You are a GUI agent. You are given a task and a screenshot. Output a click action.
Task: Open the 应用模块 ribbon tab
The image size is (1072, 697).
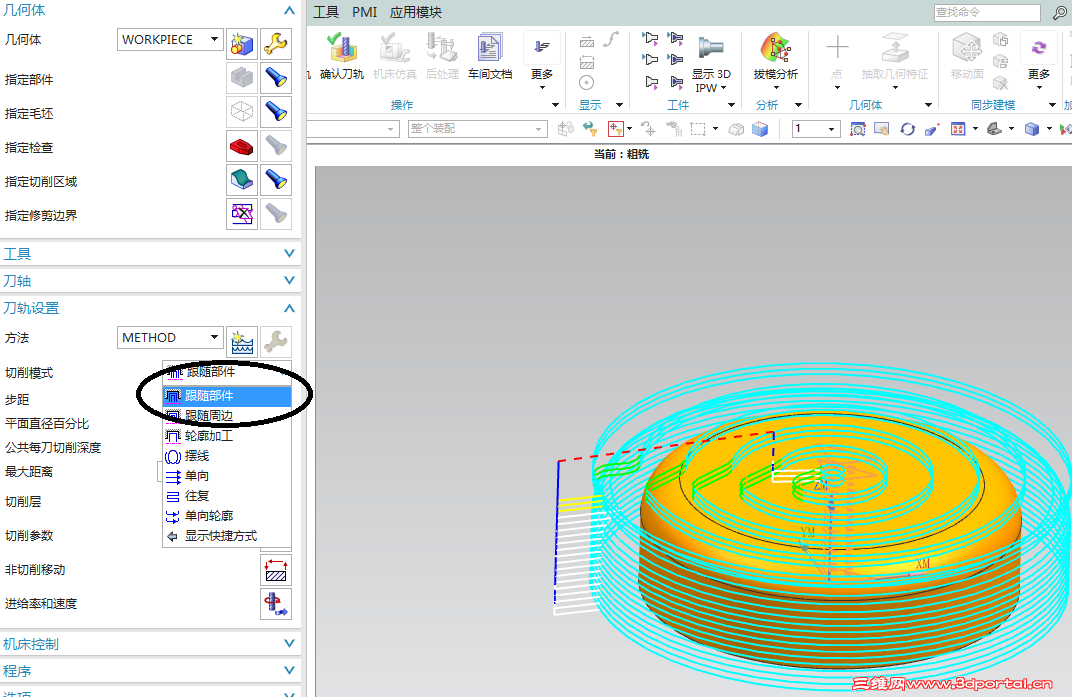click(416, 12)
